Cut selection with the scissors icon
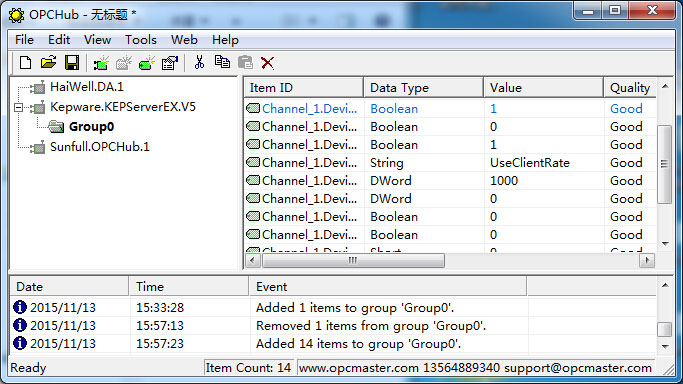This screenshot has height=384, width=683. click(199, 62)
